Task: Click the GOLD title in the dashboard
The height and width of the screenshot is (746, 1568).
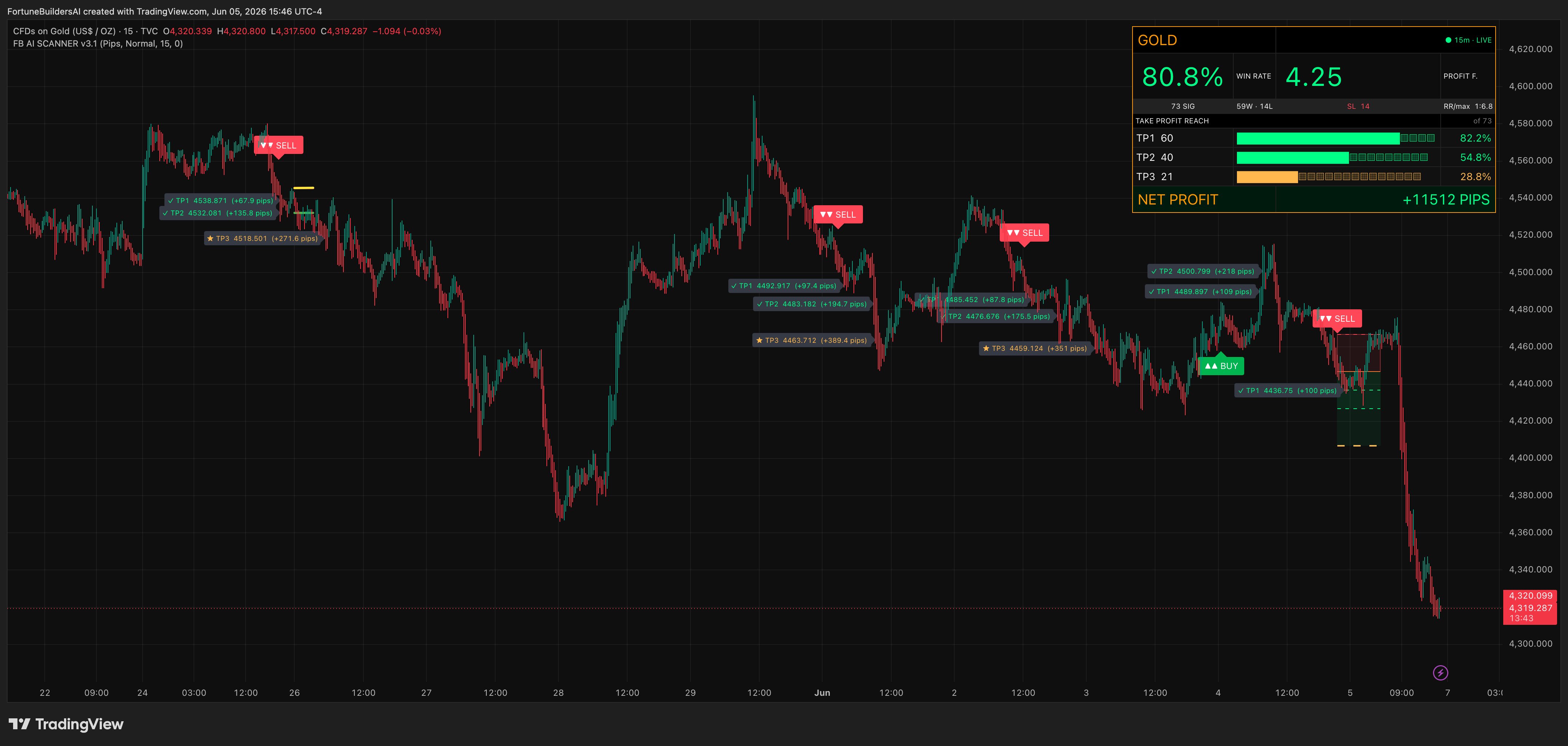Action: click(x=1157, y=41)
